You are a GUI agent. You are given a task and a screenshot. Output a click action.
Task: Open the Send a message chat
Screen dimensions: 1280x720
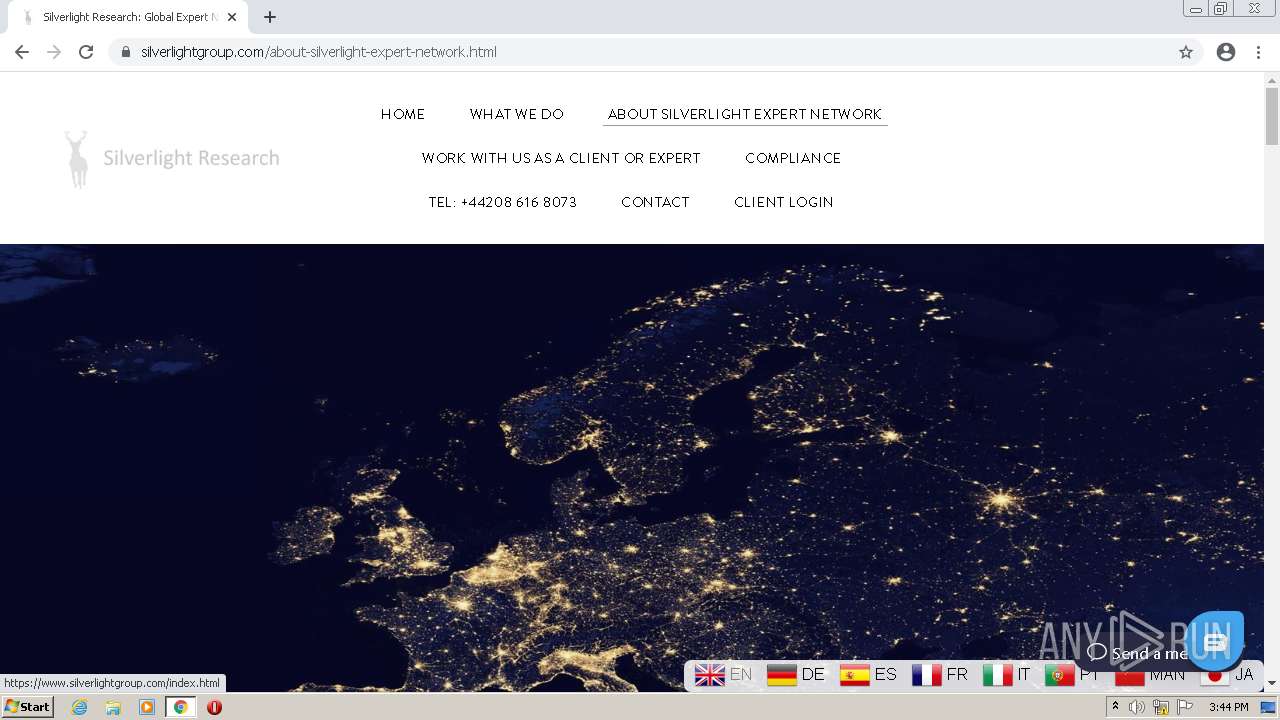(x=1137, y=653)
